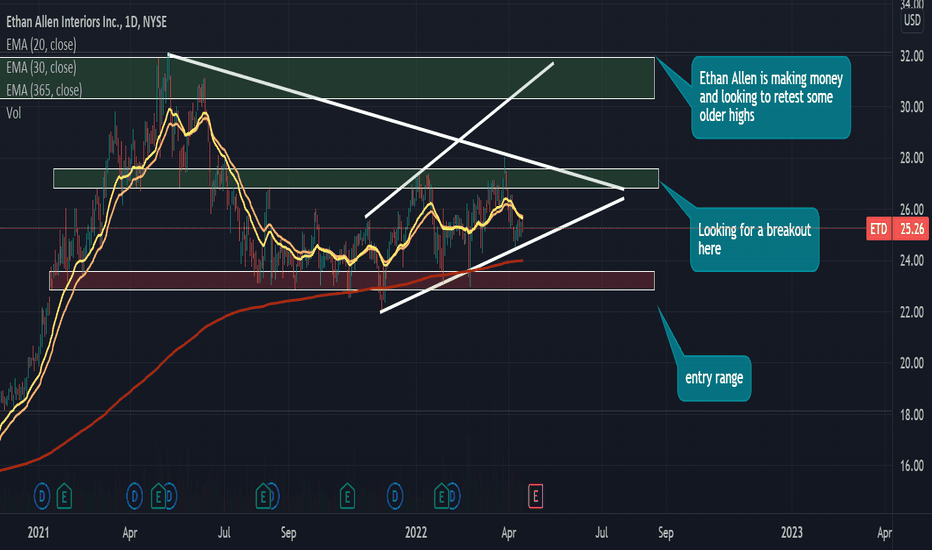Click the 2023 label on the time axis
This screenshot has width=932, height=550.
pos(792,532)
